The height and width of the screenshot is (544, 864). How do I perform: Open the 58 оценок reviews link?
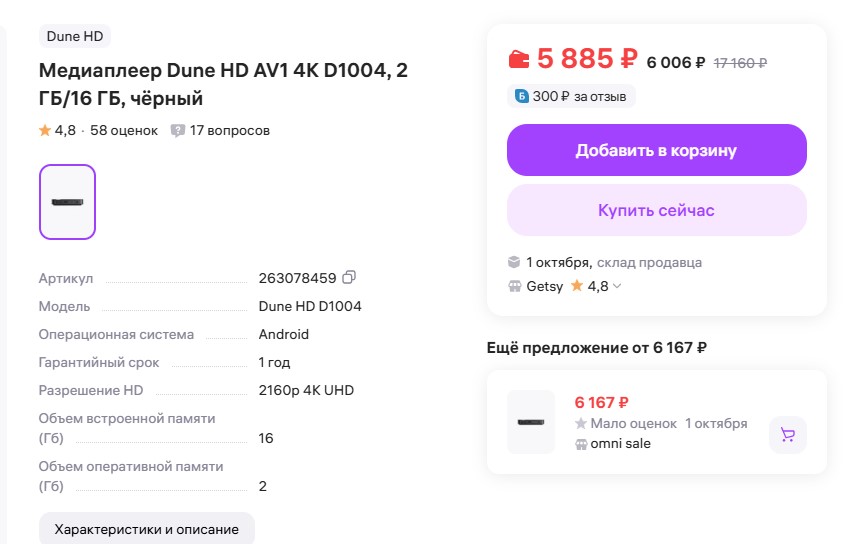[x=124, y=130]
